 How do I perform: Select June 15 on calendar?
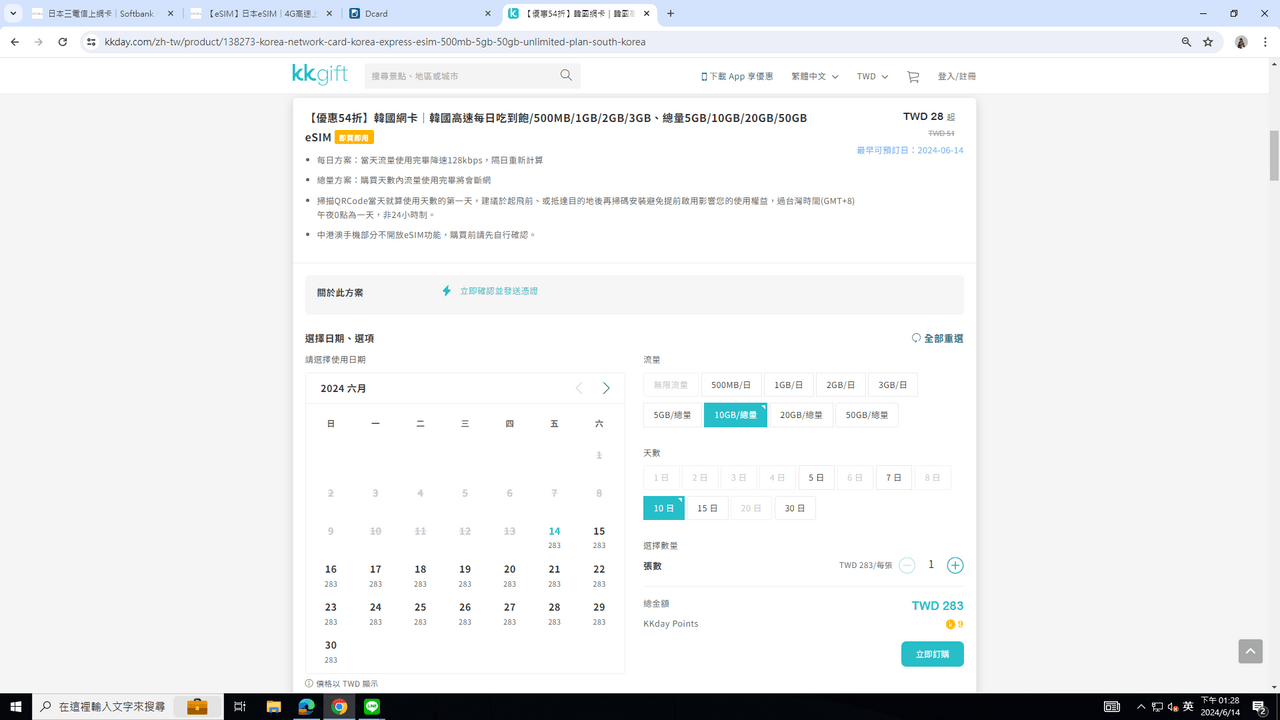click(x=599, y=537)
